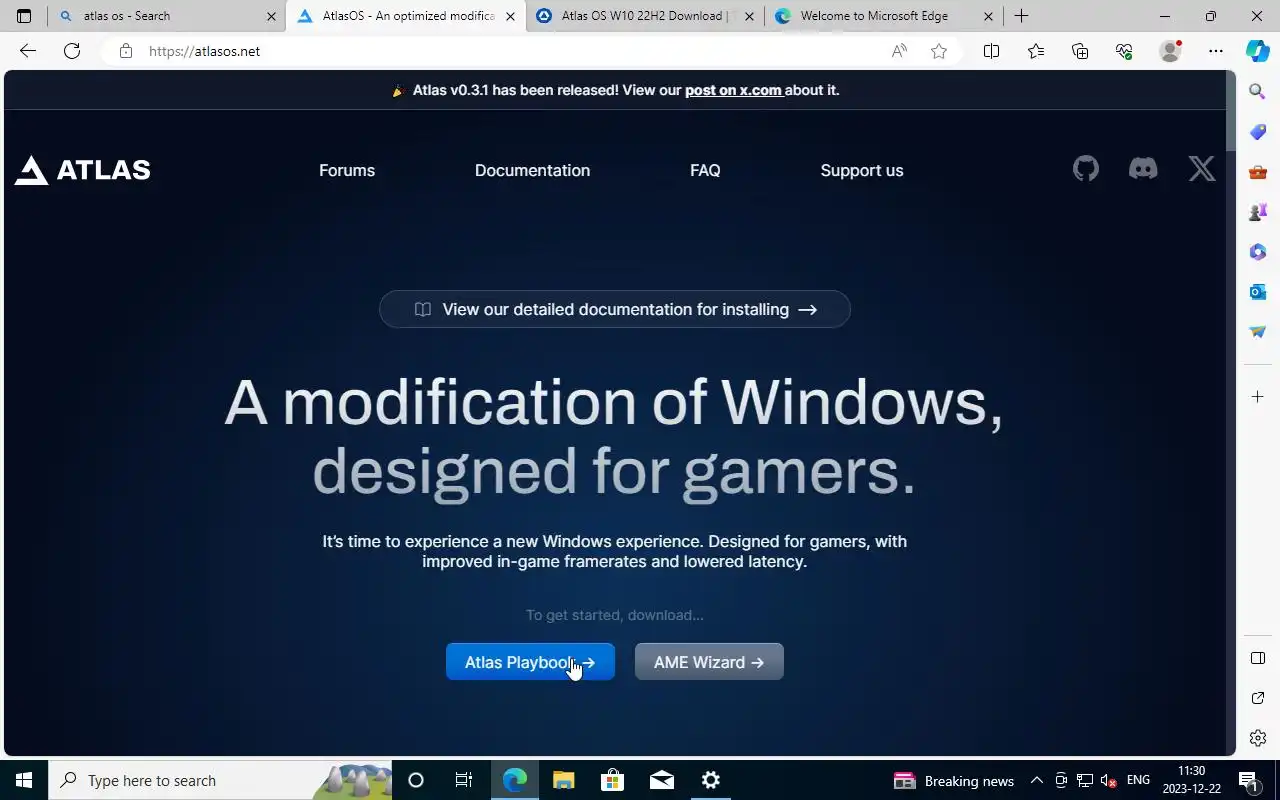Click the address bar URL field
Viewport: 1280px width, 800px height.
[x=500, y=51]
